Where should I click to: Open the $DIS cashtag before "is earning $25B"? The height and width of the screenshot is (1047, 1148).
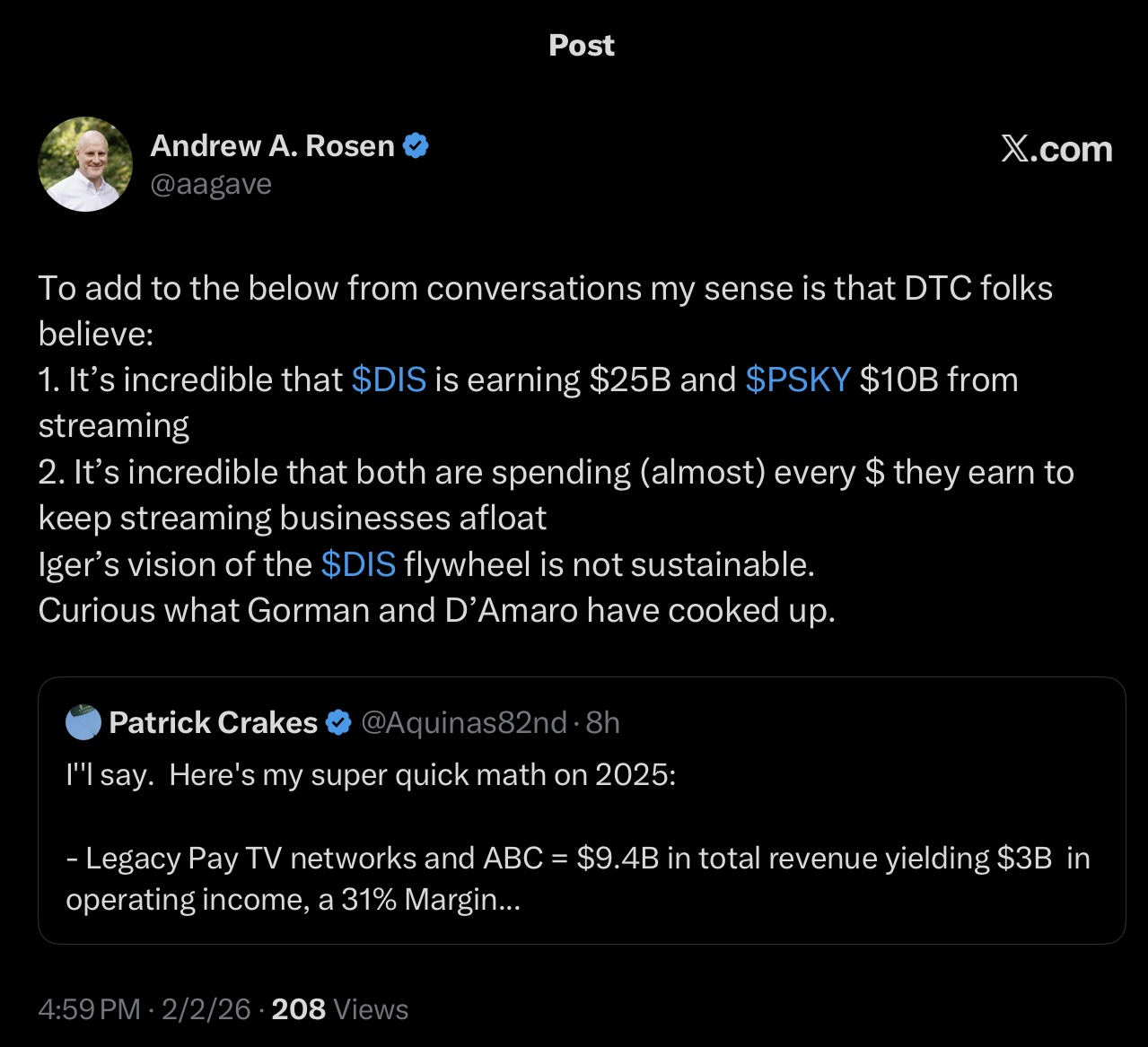(x=389, y=380)
